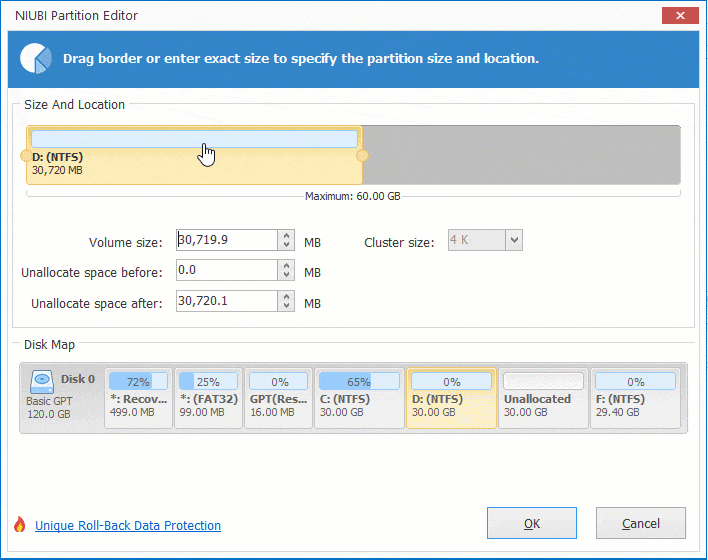Decrease Unallocate space before value
The width and height of the screenshot is (708, 560).
286,275
